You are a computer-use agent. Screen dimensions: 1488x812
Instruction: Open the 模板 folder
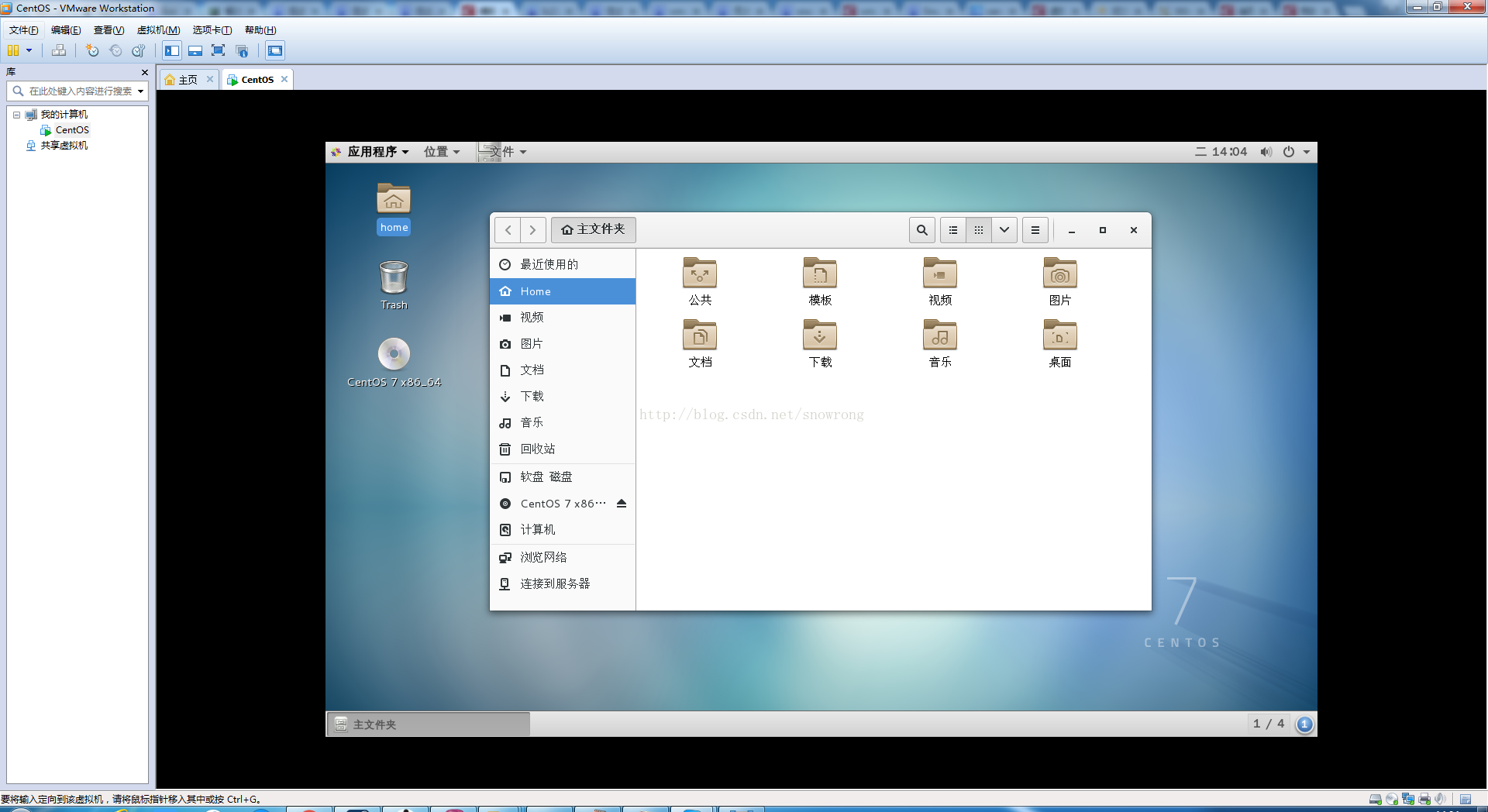pyautogui.click(x=820, y=281)
